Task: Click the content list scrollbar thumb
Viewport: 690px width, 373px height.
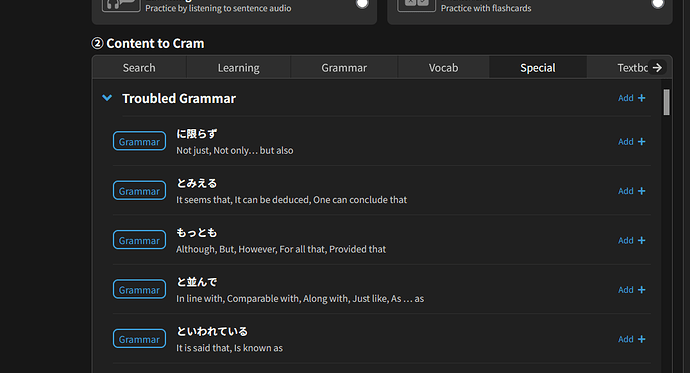Action: point(666,102)
